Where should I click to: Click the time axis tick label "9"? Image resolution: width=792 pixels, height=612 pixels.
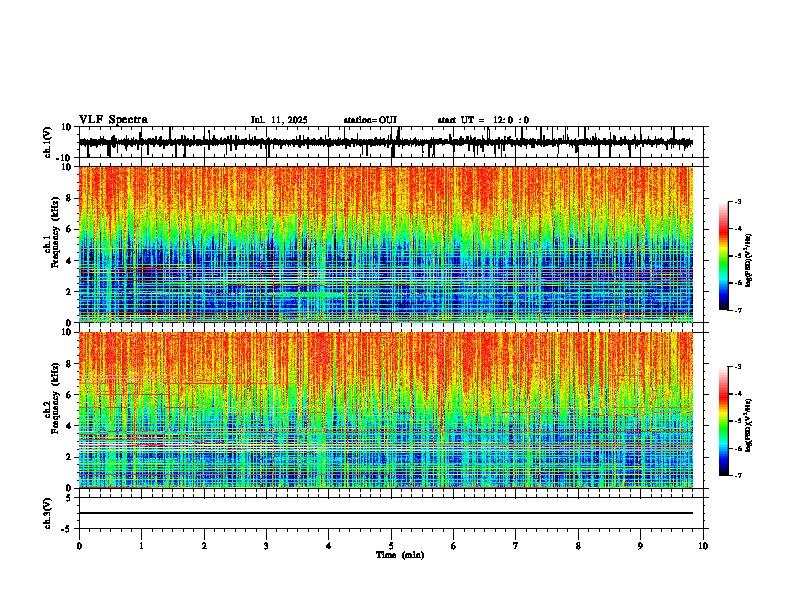pyautogui.click(x=640, y=546)
